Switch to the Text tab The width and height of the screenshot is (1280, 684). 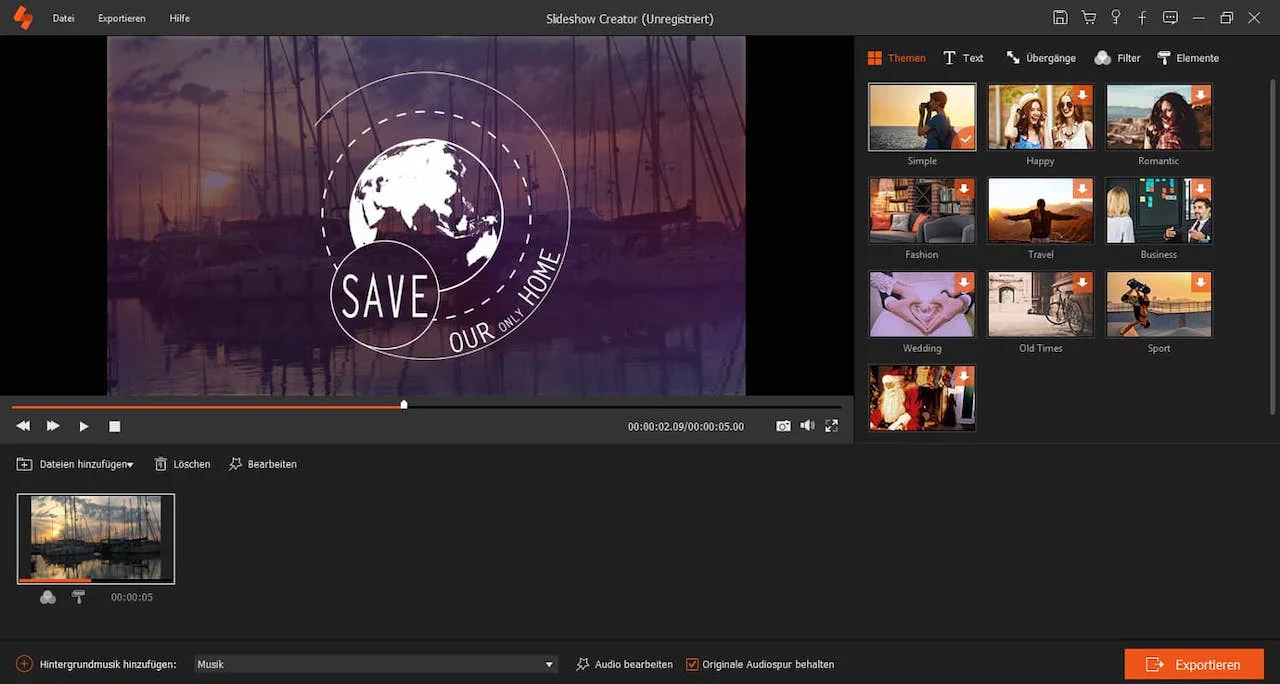[964, 58]
